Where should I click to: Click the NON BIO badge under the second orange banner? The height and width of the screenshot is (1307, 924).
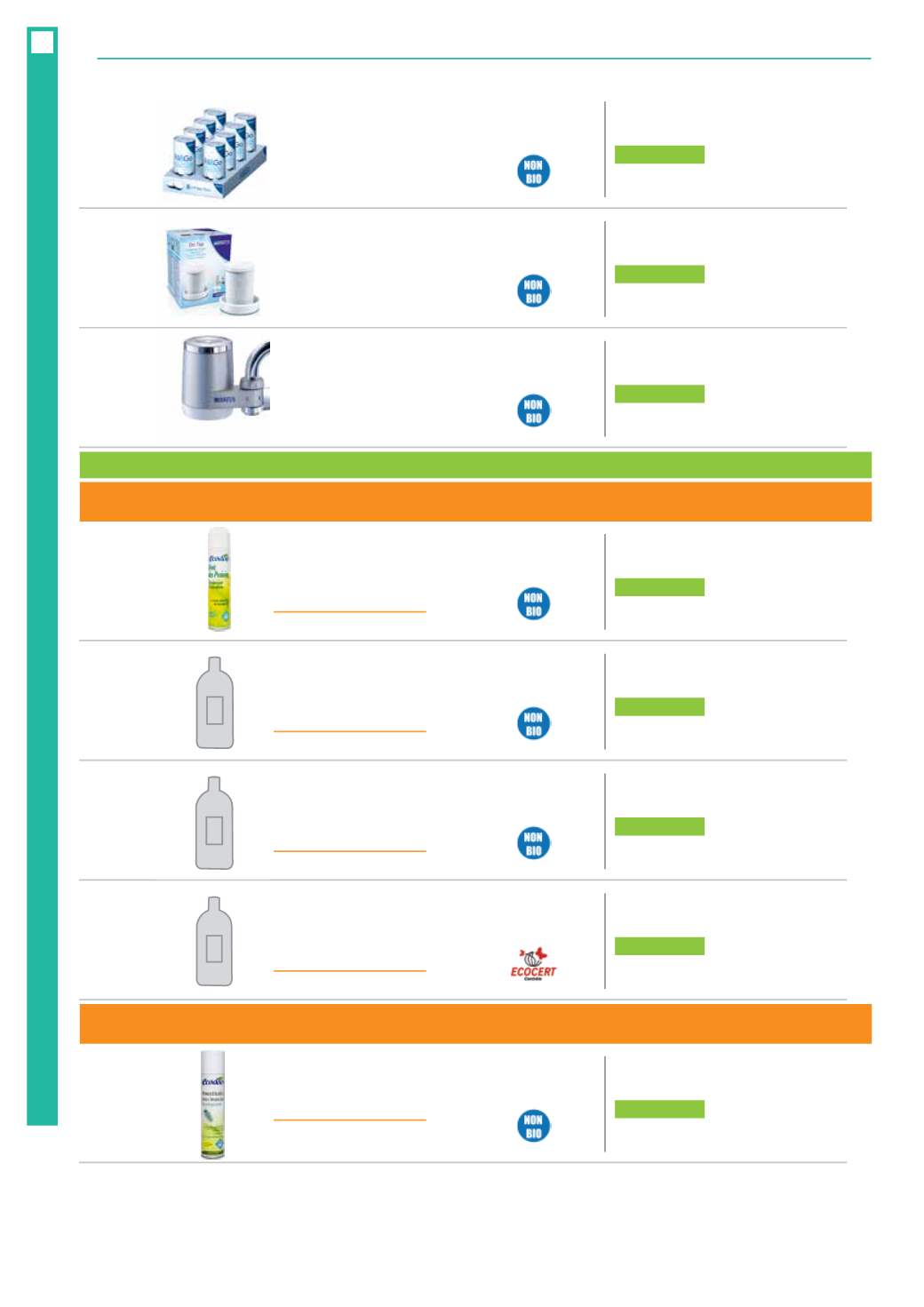coord(533,1126)
